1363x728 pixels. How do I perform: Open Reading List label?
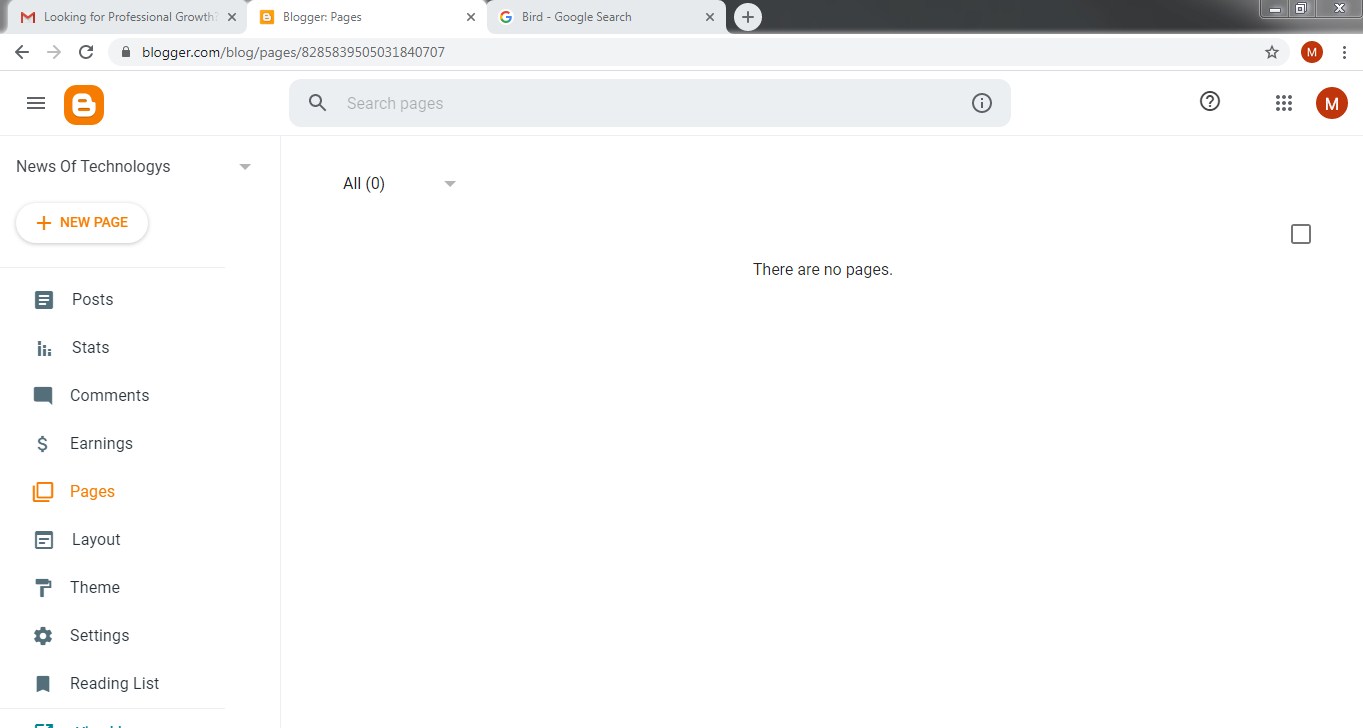(114, 684)
